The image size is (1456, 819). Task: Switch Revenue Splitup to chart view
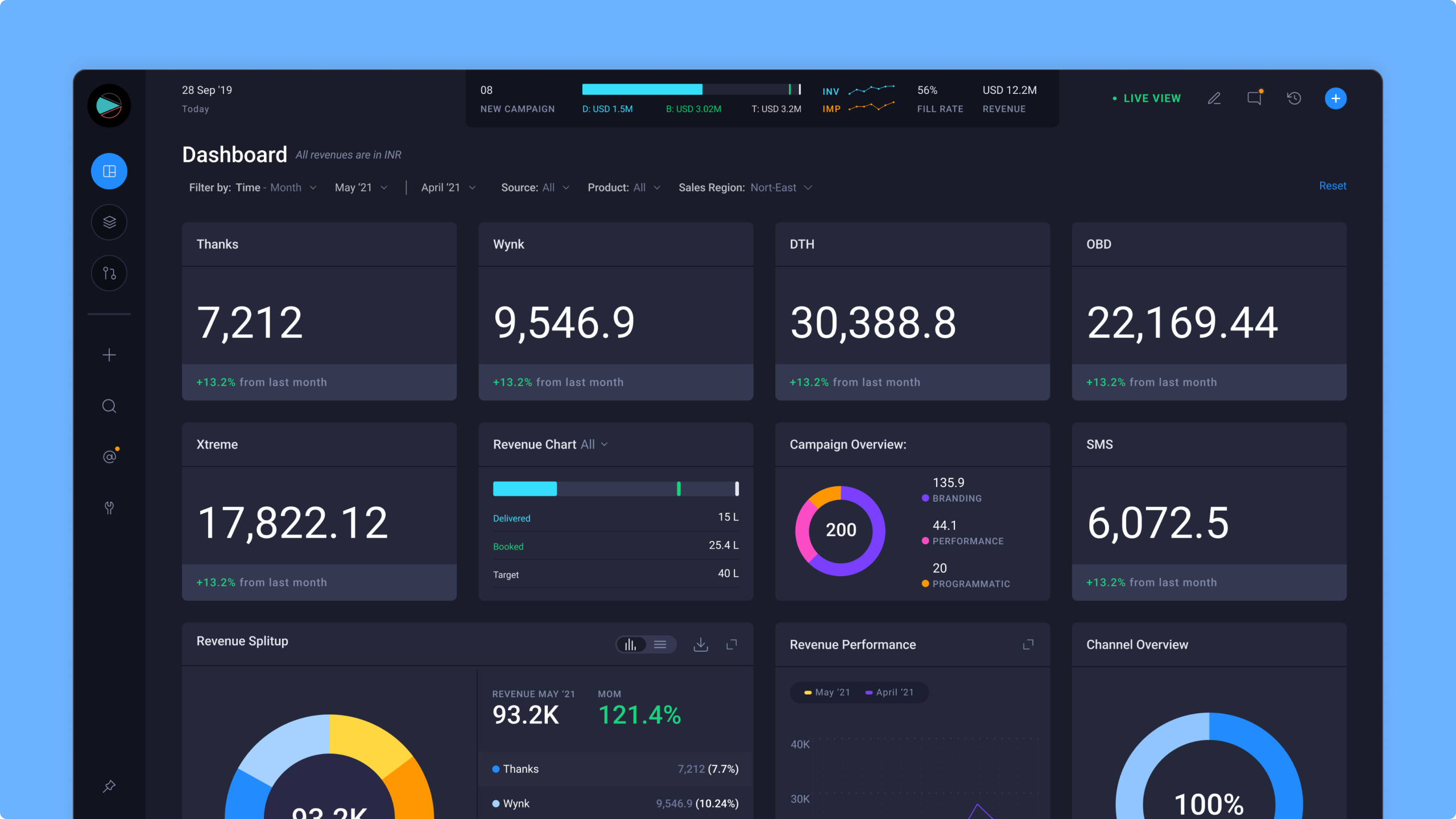click(631, 644)
